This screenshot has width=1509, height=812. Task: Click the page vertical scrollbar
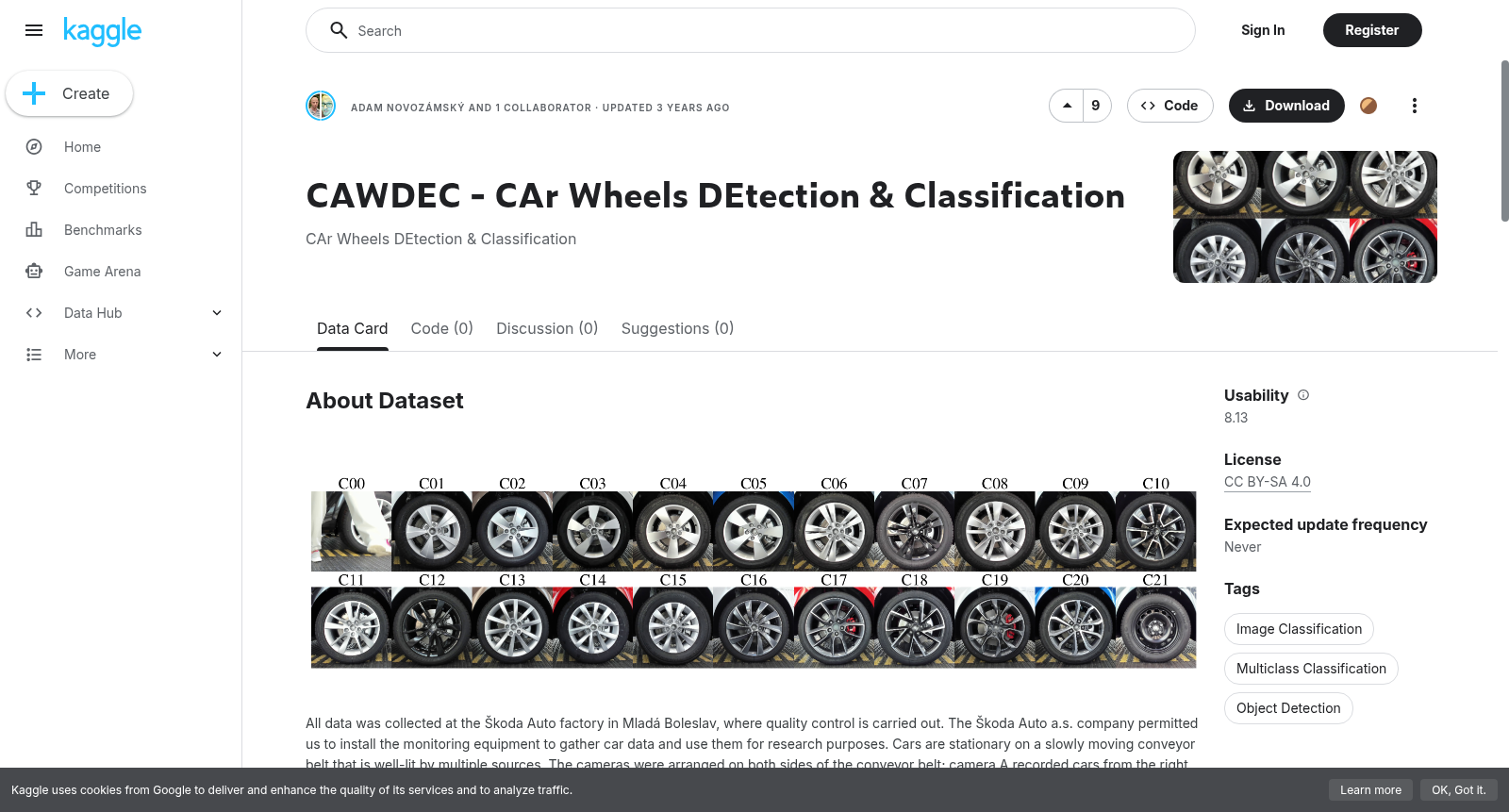click(x=1504, y=141)
